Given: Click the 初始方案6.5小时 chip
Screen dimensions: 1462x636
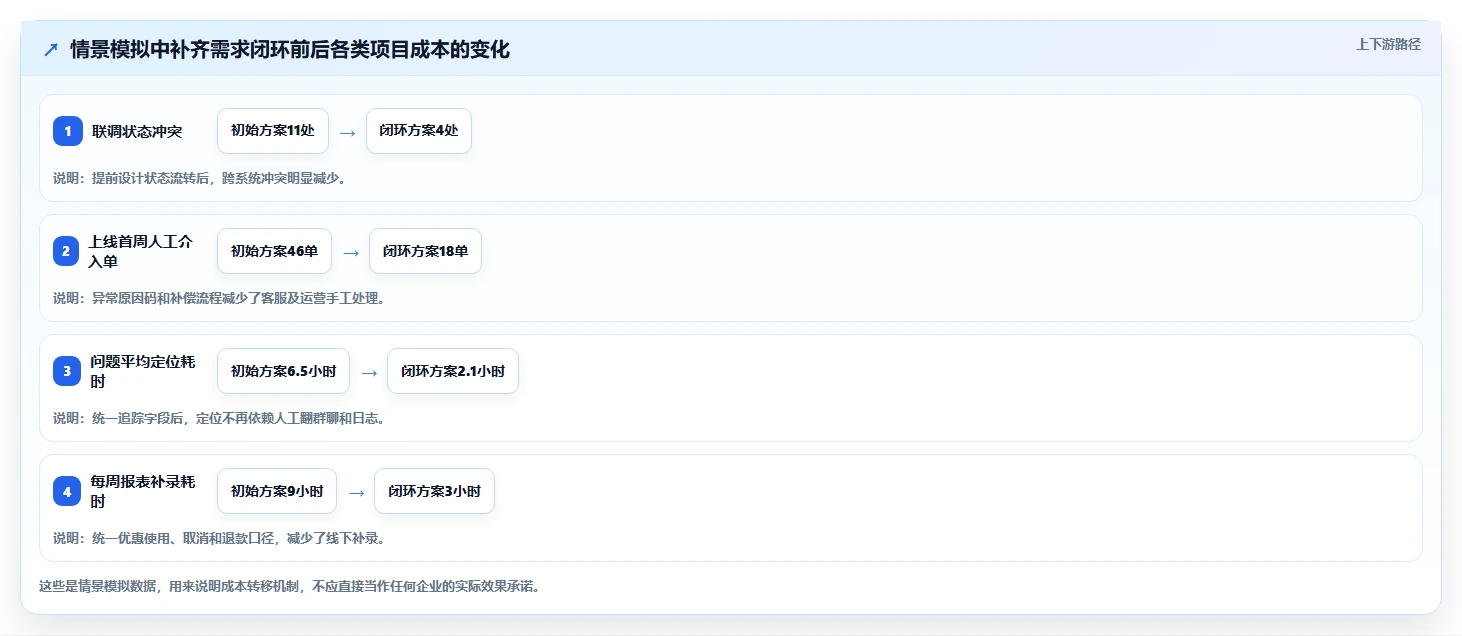Looking at the screenshot, I should point(284,371).
